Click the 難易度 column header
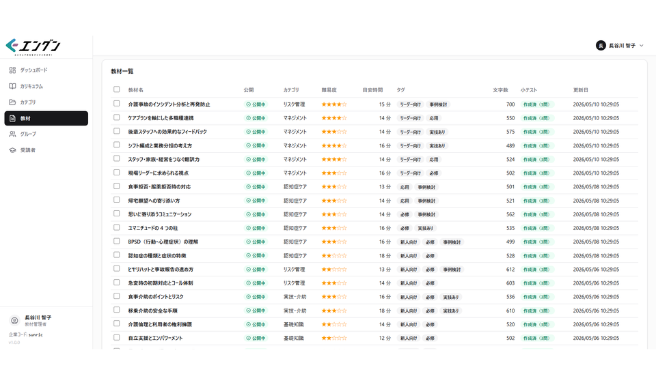This screenshot has width=656, height=385. click(329, 90)
